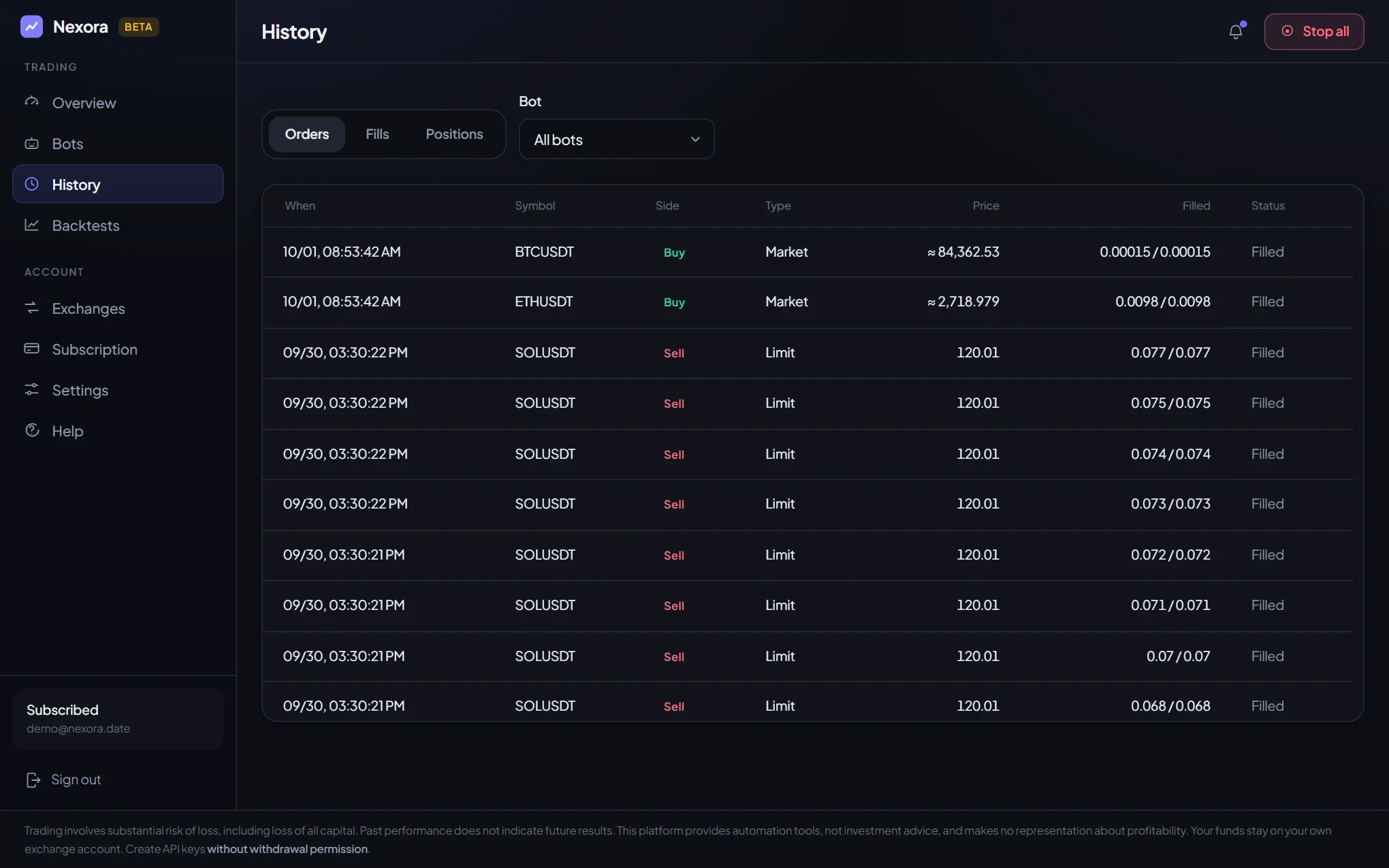Click the Settings sliders icon
This screenshot has height=868, width=1389.
[x=32, y=389]
